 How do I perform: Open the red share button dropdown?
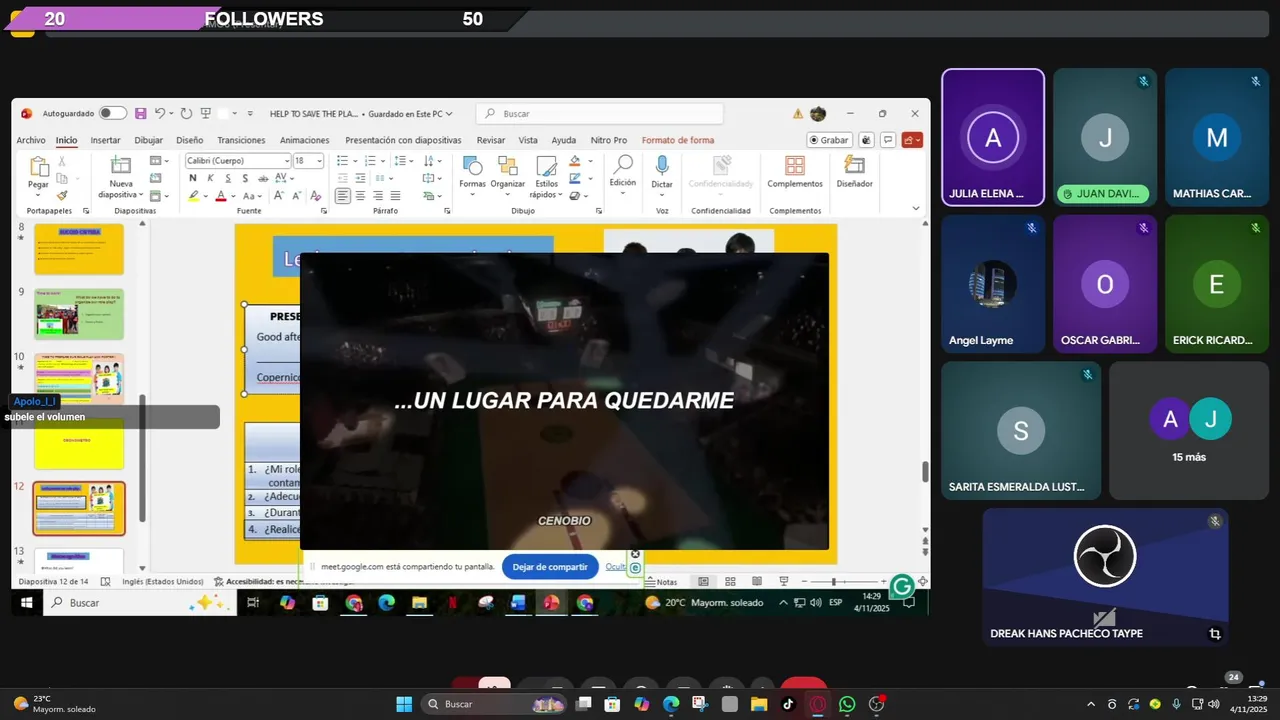[912, 140]
